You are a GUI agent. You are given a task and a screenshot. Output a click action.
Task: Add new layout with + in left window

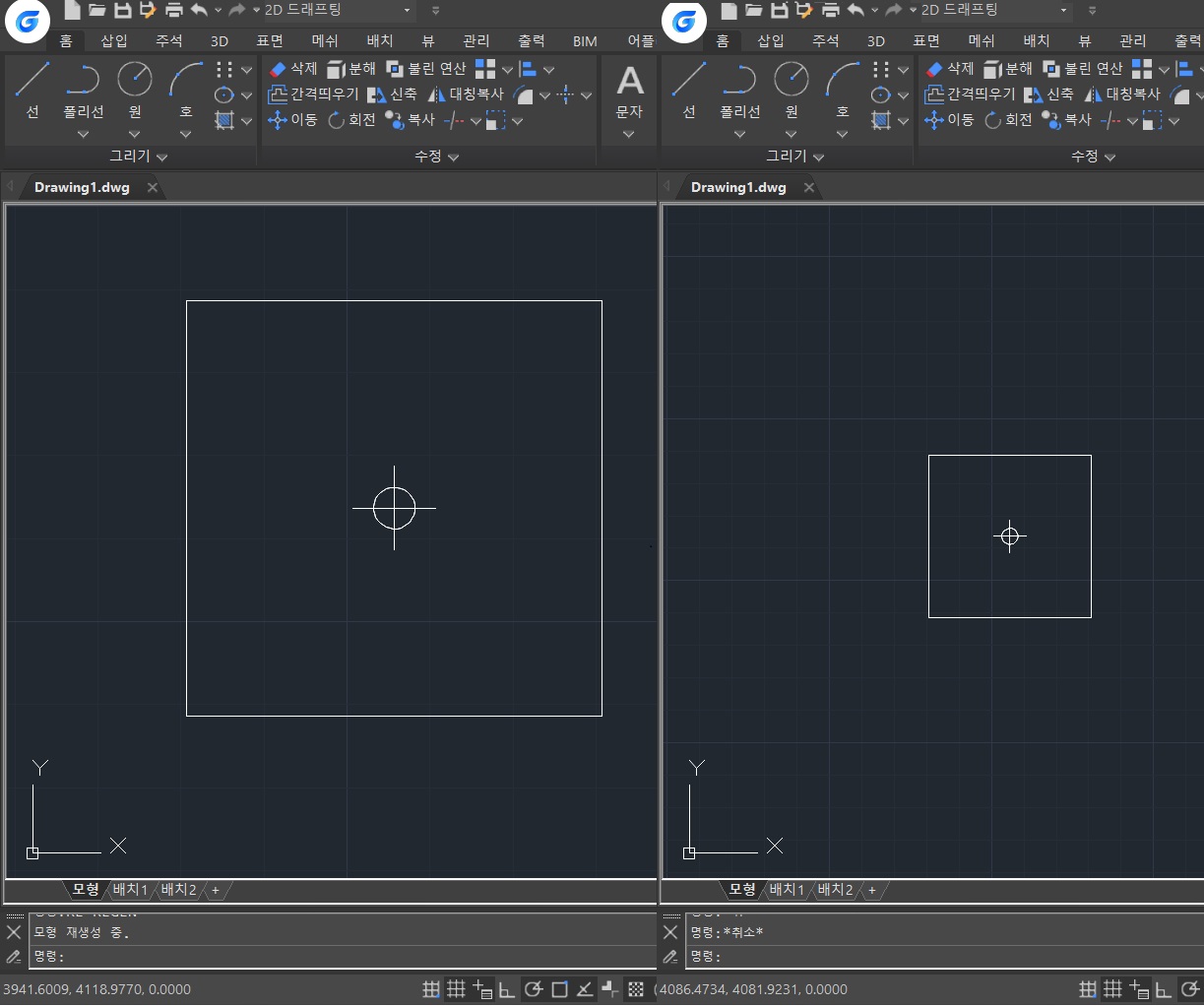(216, 890)
